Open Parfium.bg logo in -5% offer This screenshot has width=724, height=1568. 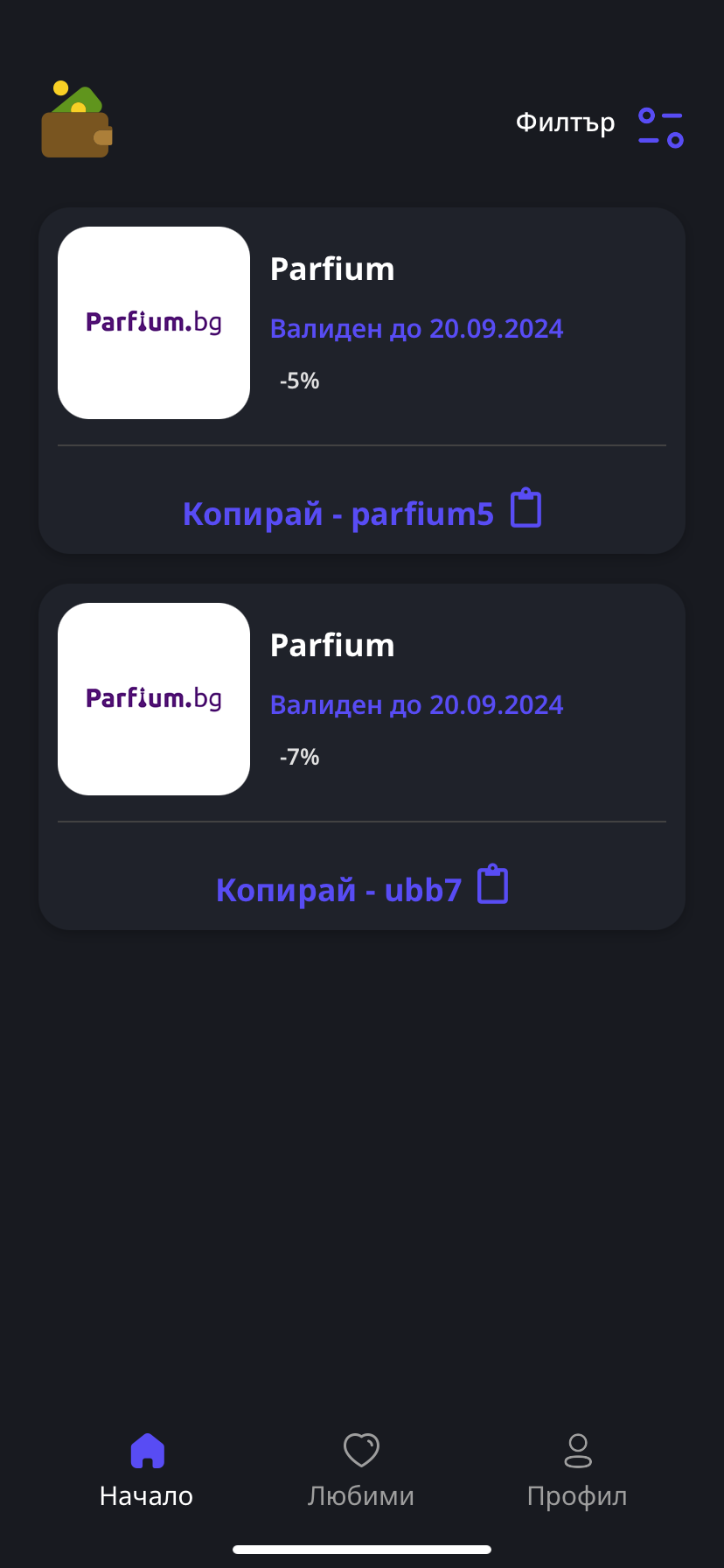point(154,323)
